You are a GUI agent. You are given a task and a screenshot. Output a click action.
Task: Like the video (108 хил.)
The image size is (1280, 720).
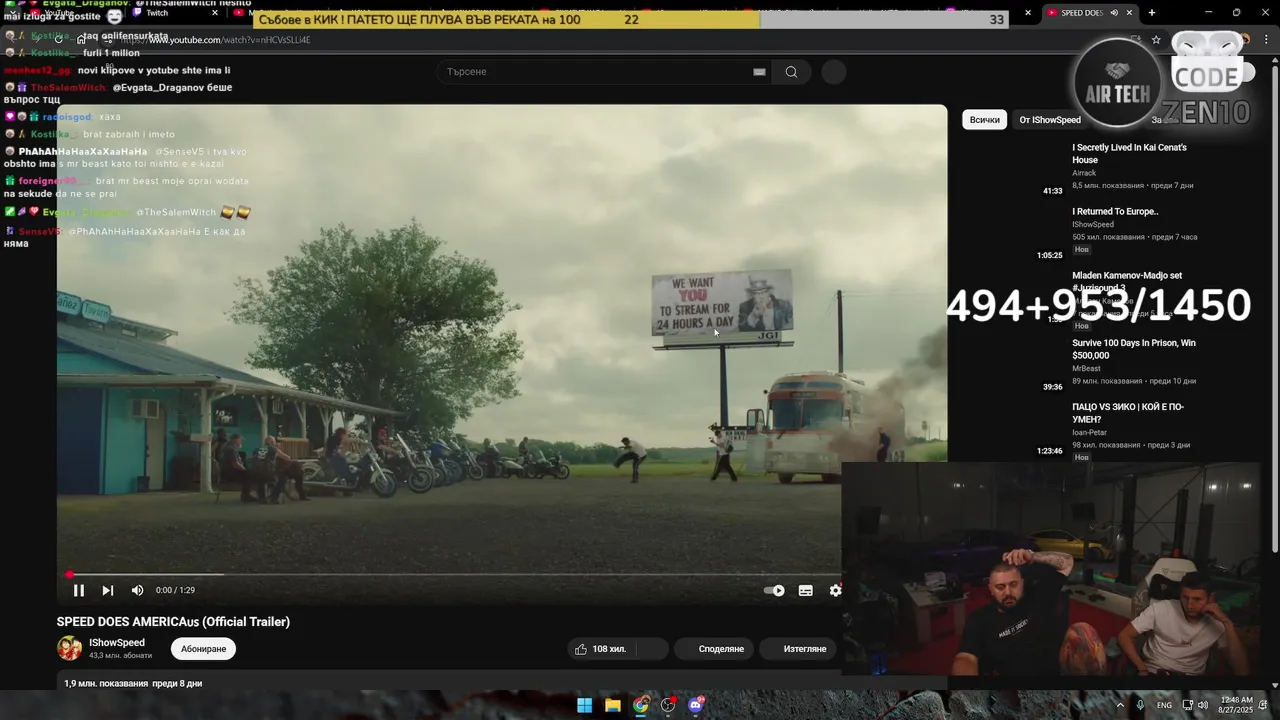[601, 649]
